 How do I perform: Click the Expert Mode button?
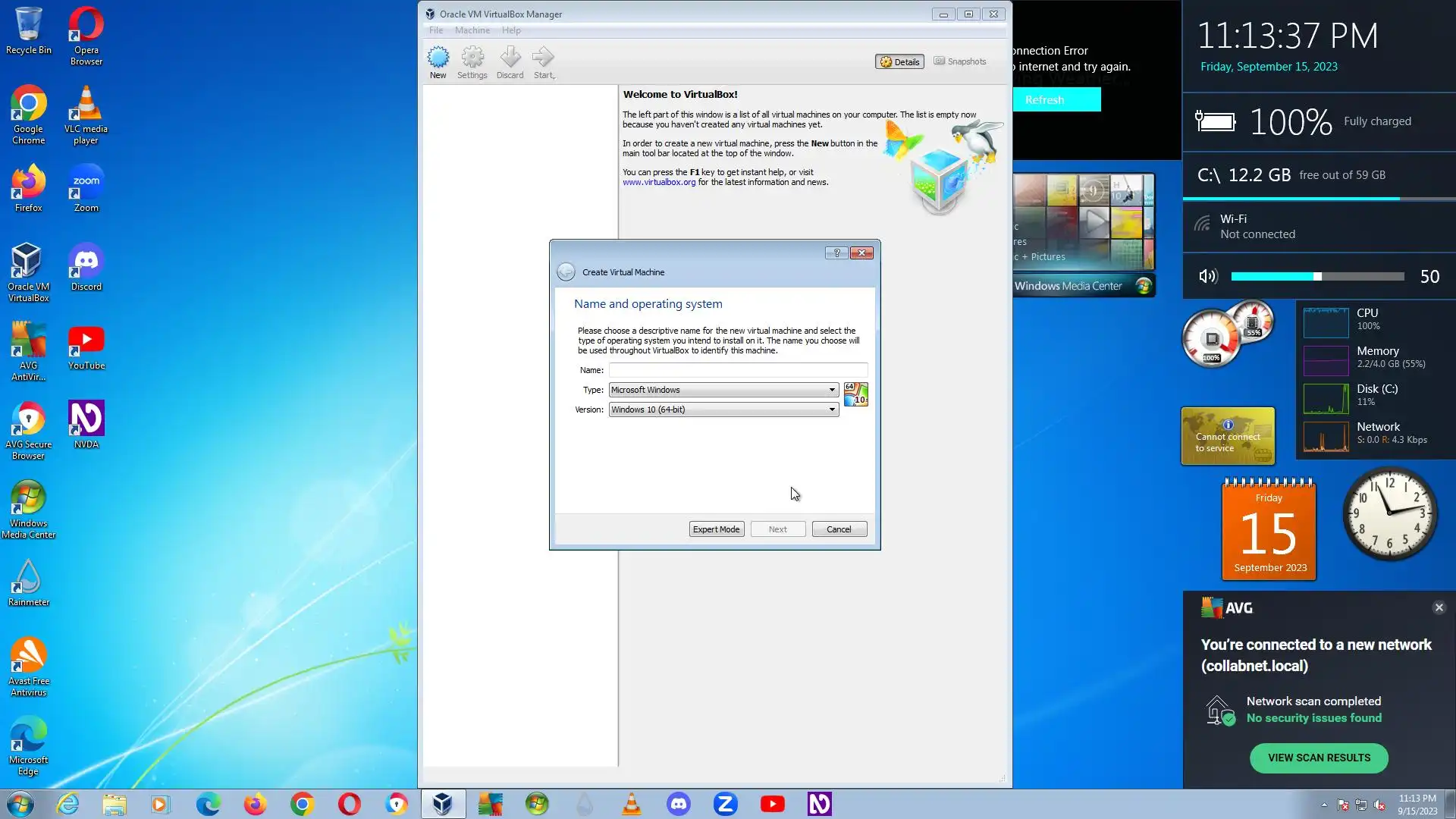[x=716, y=529]
